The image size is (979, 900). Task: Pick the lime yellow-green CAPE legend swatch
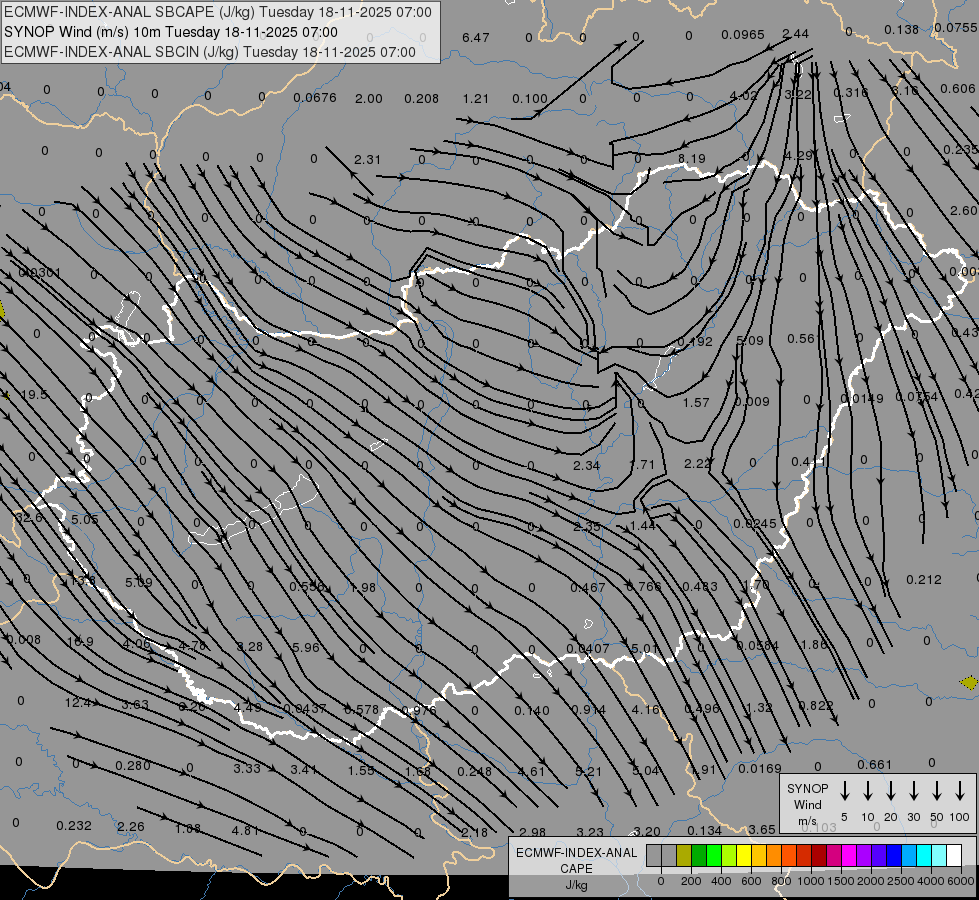click(x=729, y=856)
